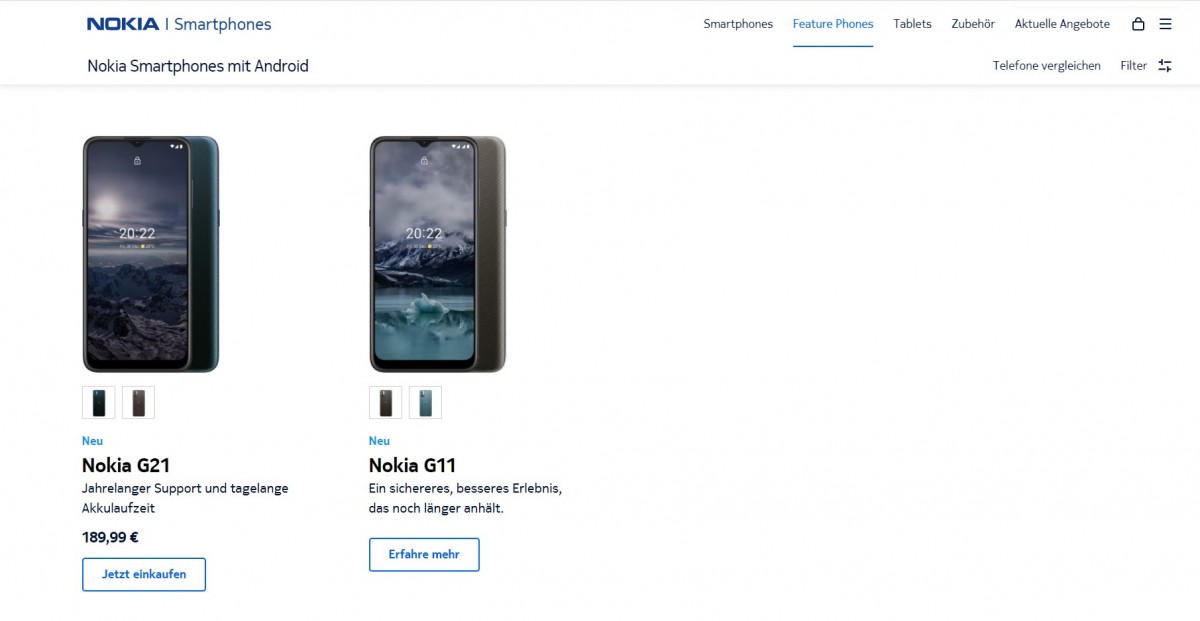This screenshot has width=1200, height=621.
Task: Open the Filter options
Action: pyautogui.click(x=1134, y=66)
